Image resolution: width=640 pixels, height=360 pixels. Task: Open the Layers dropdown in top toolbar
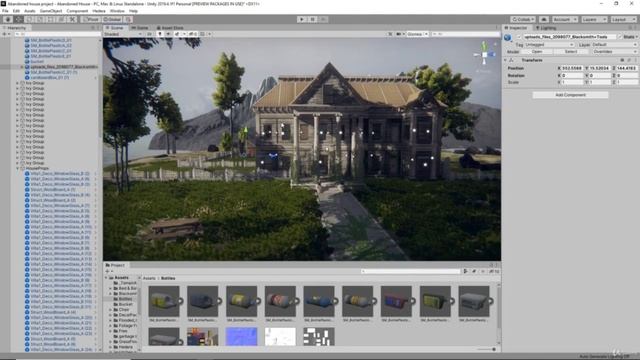[x=593, y=19]
